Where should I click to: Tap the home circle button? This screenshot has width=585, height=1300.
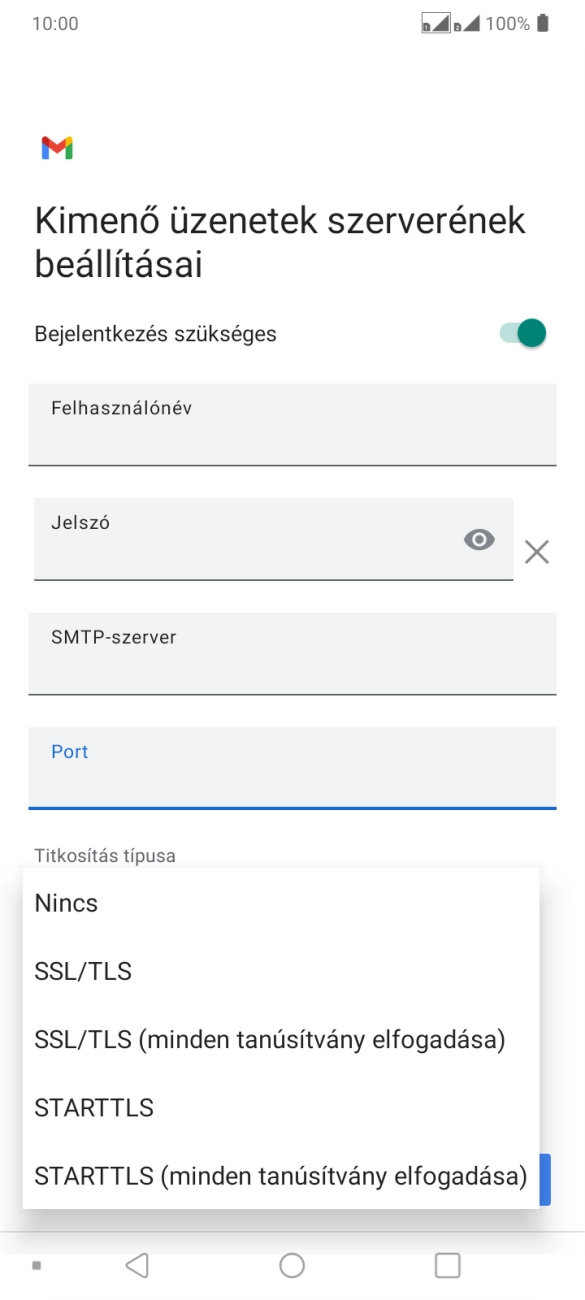click(292, 1263)
